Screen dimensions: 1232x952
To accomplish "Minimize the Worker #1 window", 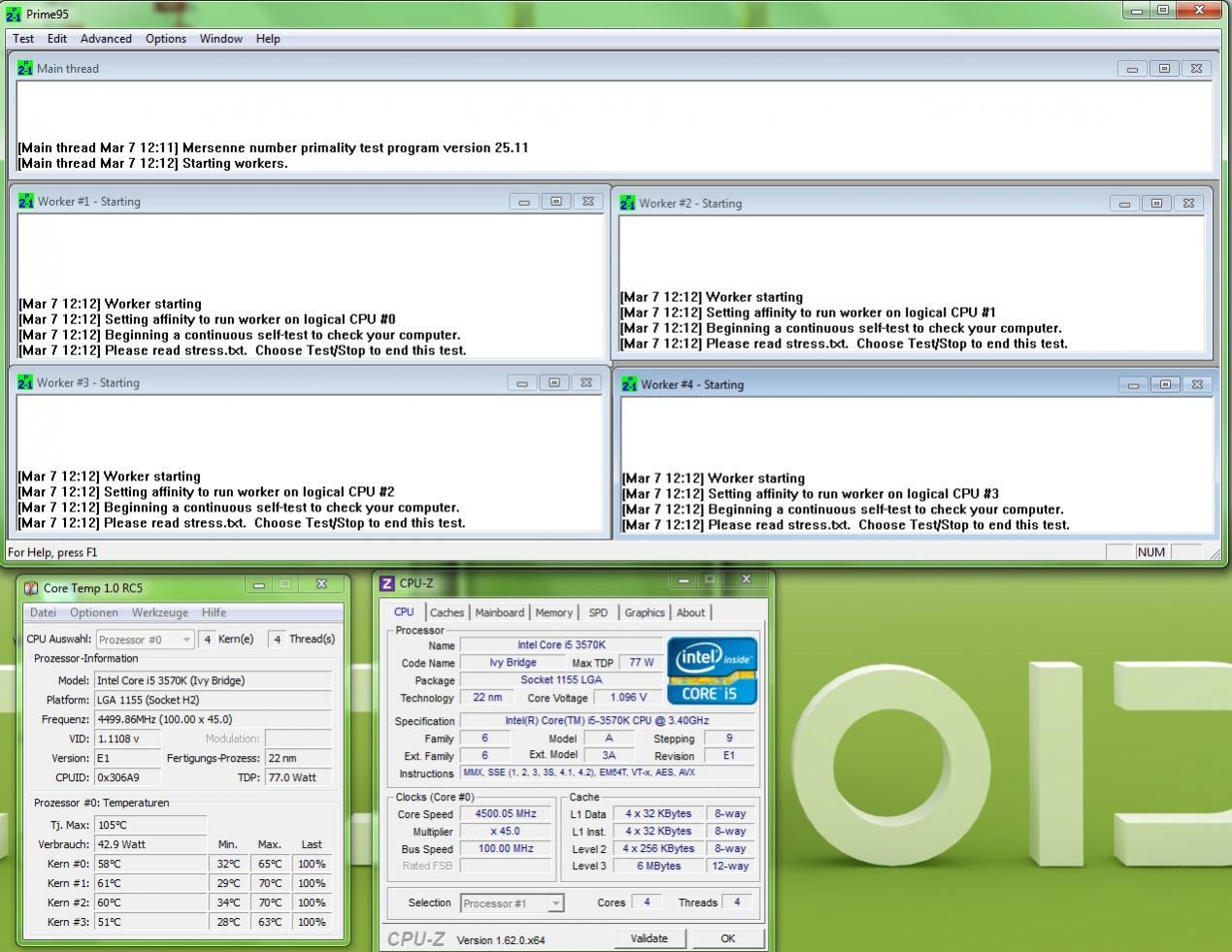I will [524, 202].
